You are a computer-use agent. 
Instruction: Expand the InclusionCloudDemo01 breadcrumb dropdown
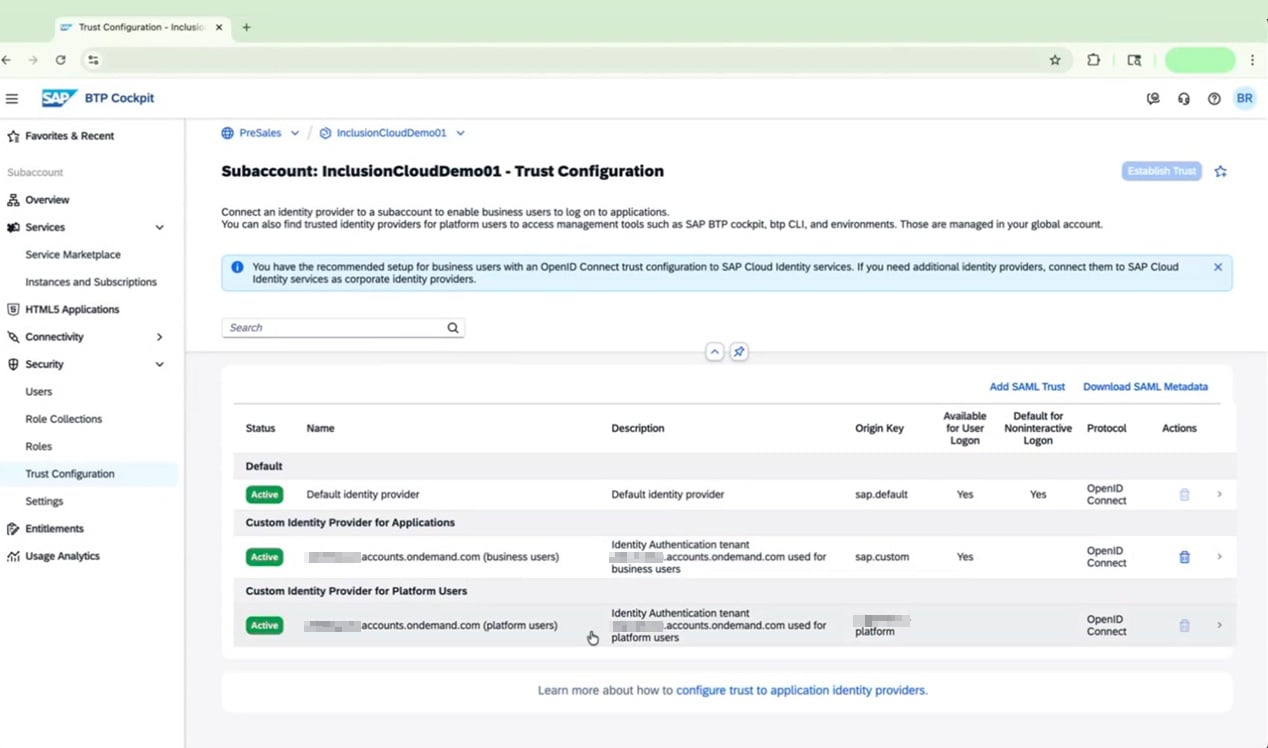pyautogui.click(x=460, y=133)
